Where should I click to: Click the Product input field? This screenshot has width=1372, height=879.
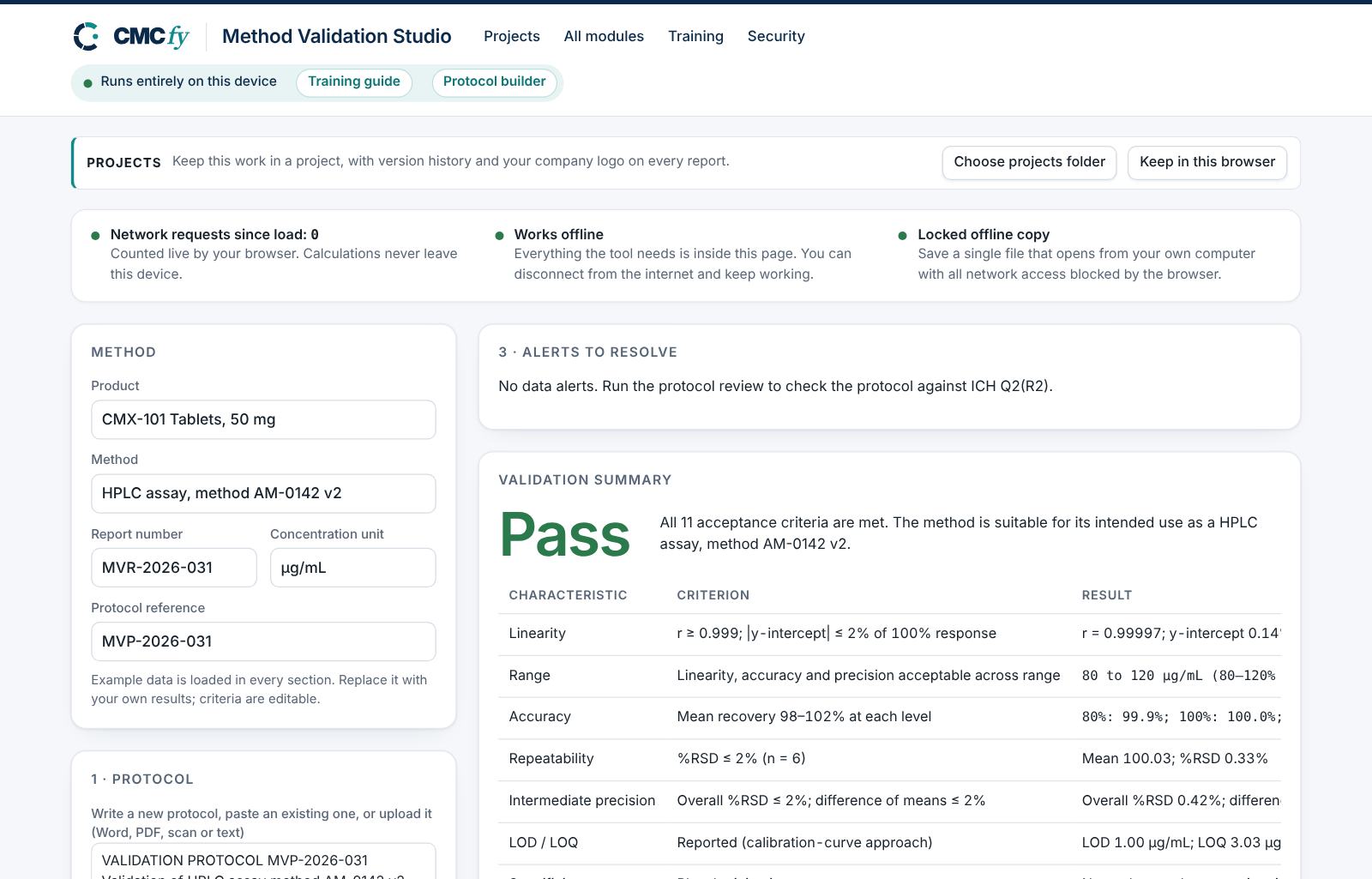pyautogui.click(x=263, y=419)
